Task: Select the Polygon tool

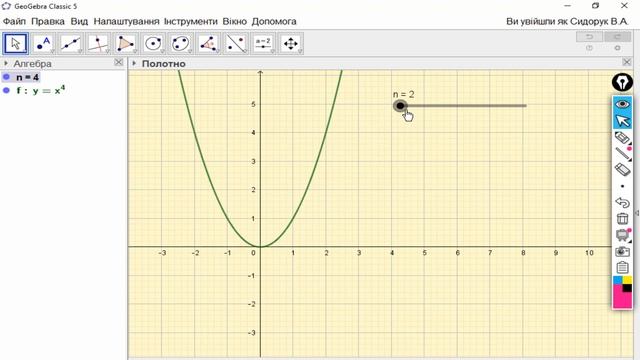Action: pos(125,43)
